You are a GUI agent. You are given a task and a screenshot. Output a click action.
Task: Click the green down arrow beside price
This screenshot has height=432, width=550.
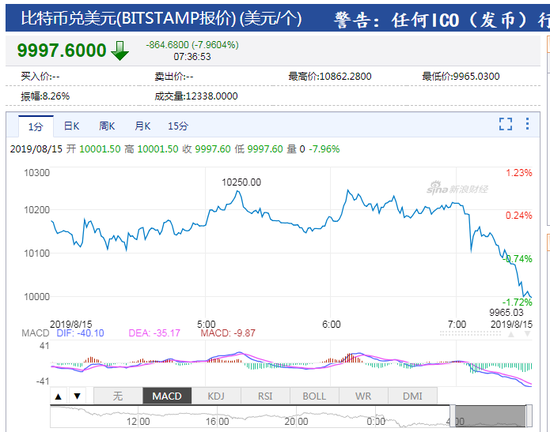click(120, 50)
